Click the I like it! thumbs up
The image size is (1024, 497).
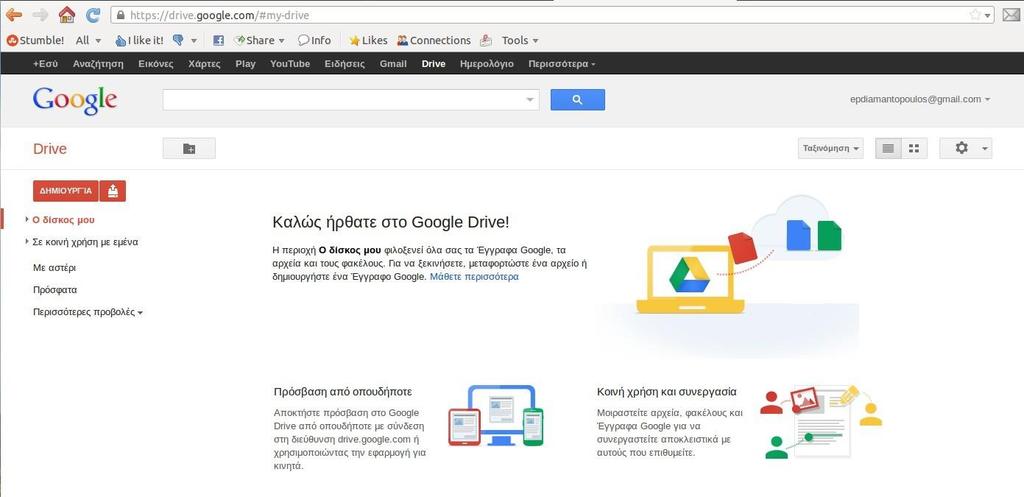pyautogui.click(x=139, y=40)
